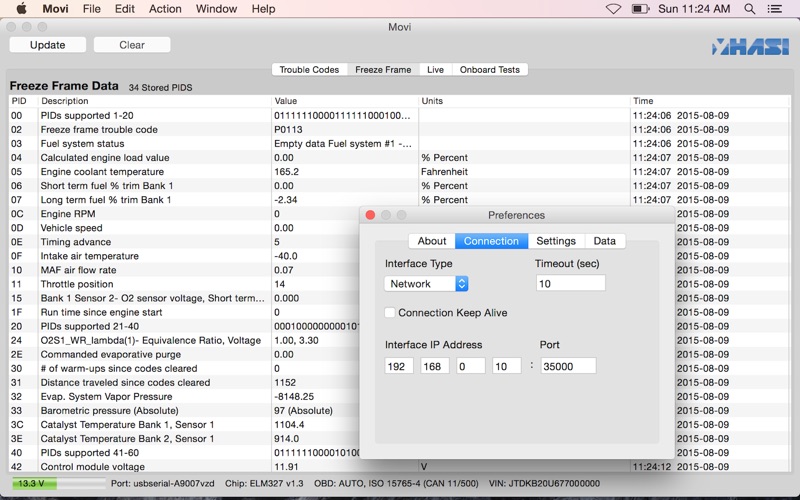Select the Throttle position row
800x500 pixels.
[184, 284]
